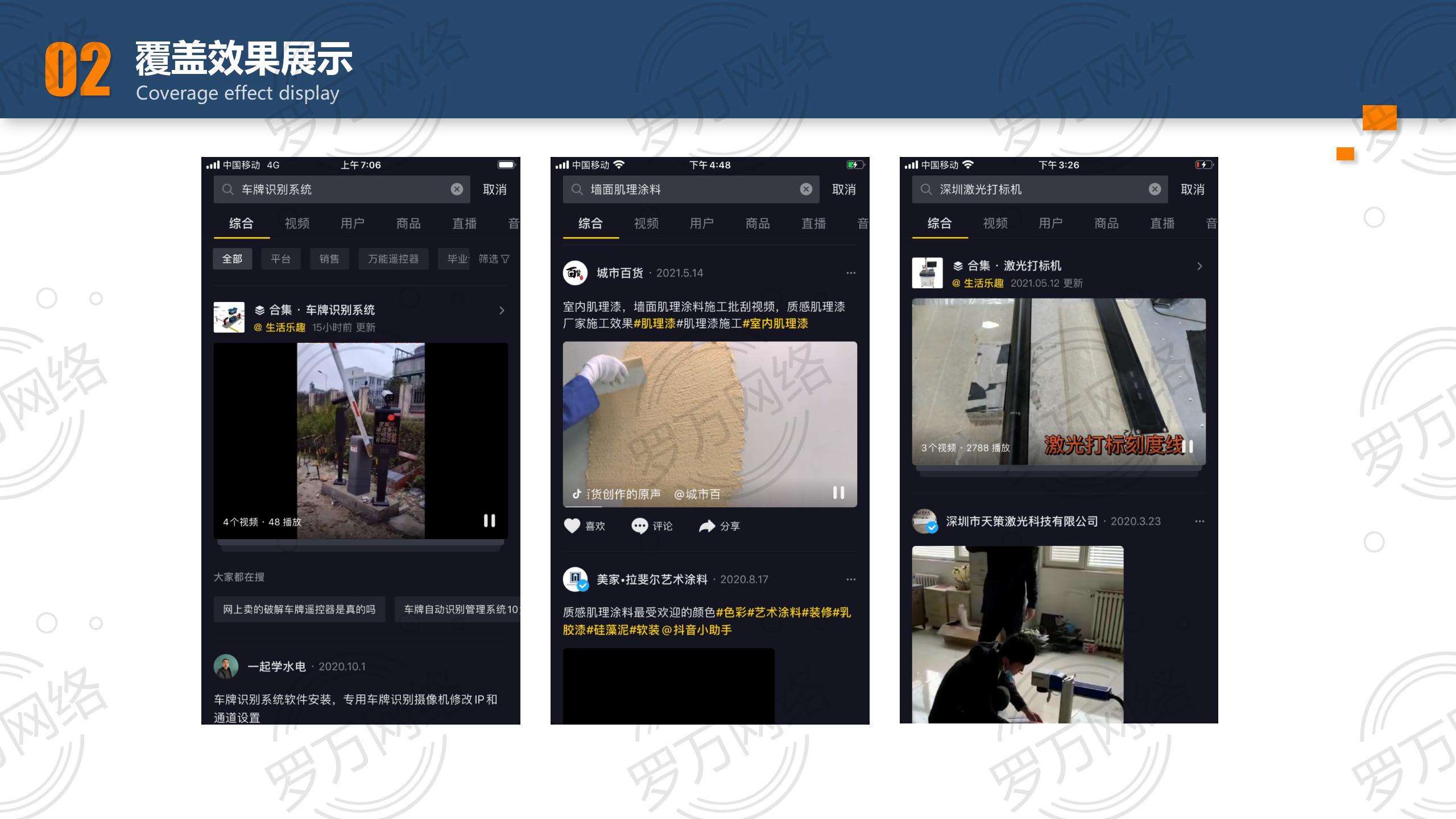The width and height of the screenshot is (1456, 819).
Task: Open @生活乐趣 under 车牌识别系统 collection
Action: (x=279, y=328)
